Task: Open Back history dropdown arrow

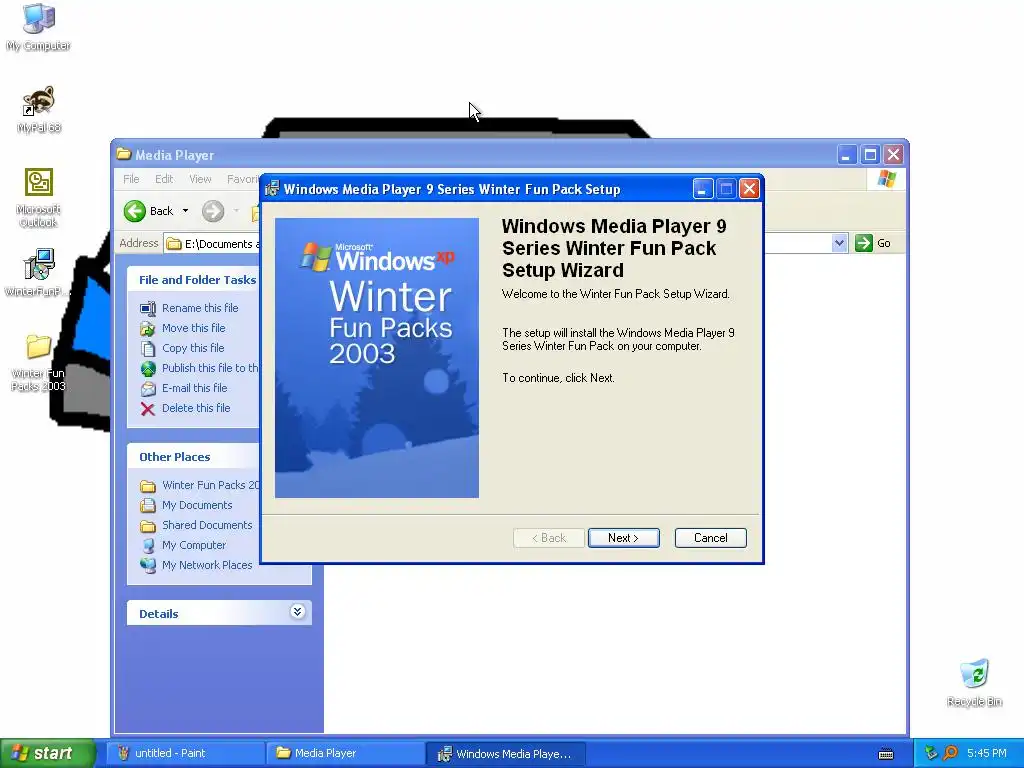Action: coord(185,211)
